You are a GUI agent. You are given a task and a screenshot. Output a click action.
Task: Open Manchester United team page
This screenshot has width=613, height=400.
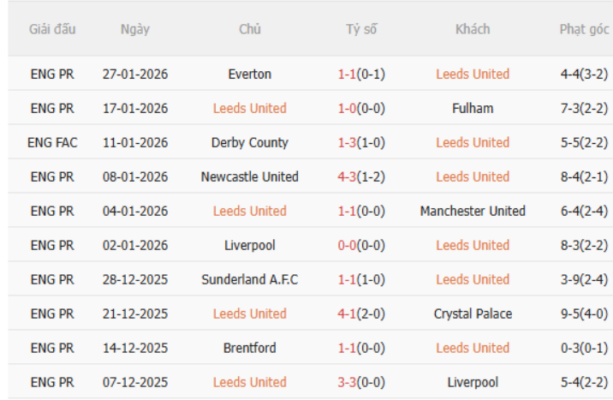(472, 211)
